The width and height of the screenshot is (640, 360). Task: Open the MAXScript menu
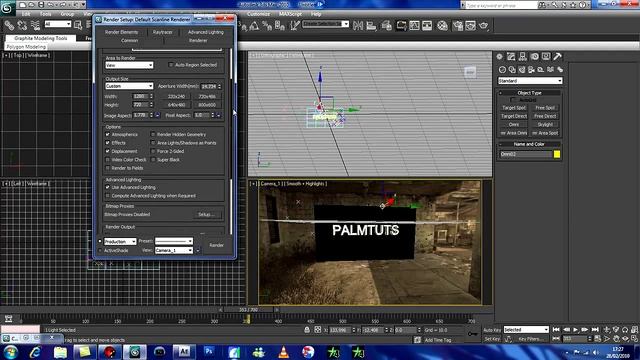pos(290,14)
